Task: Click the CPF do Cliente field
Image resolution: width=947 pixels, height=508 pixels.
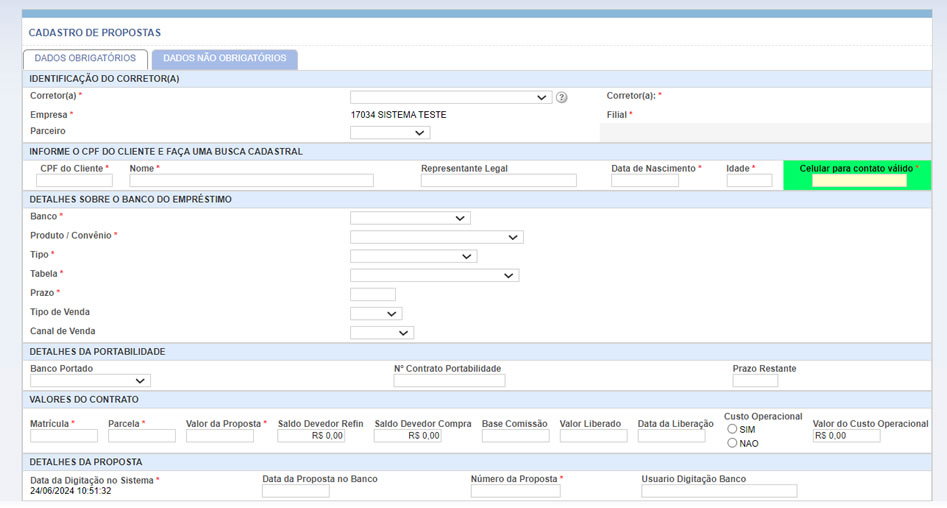Action: click(74, 181)
